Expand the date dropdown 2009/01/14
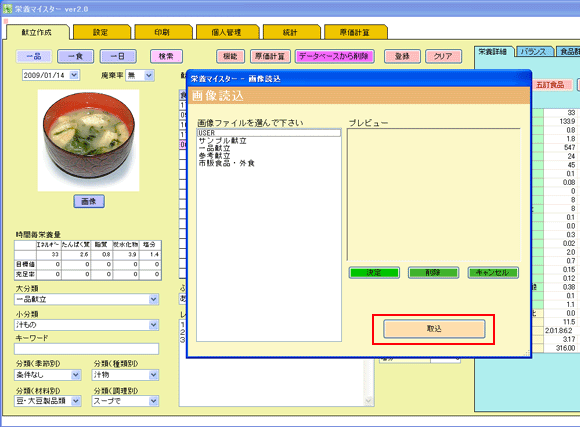 point(74,75)
